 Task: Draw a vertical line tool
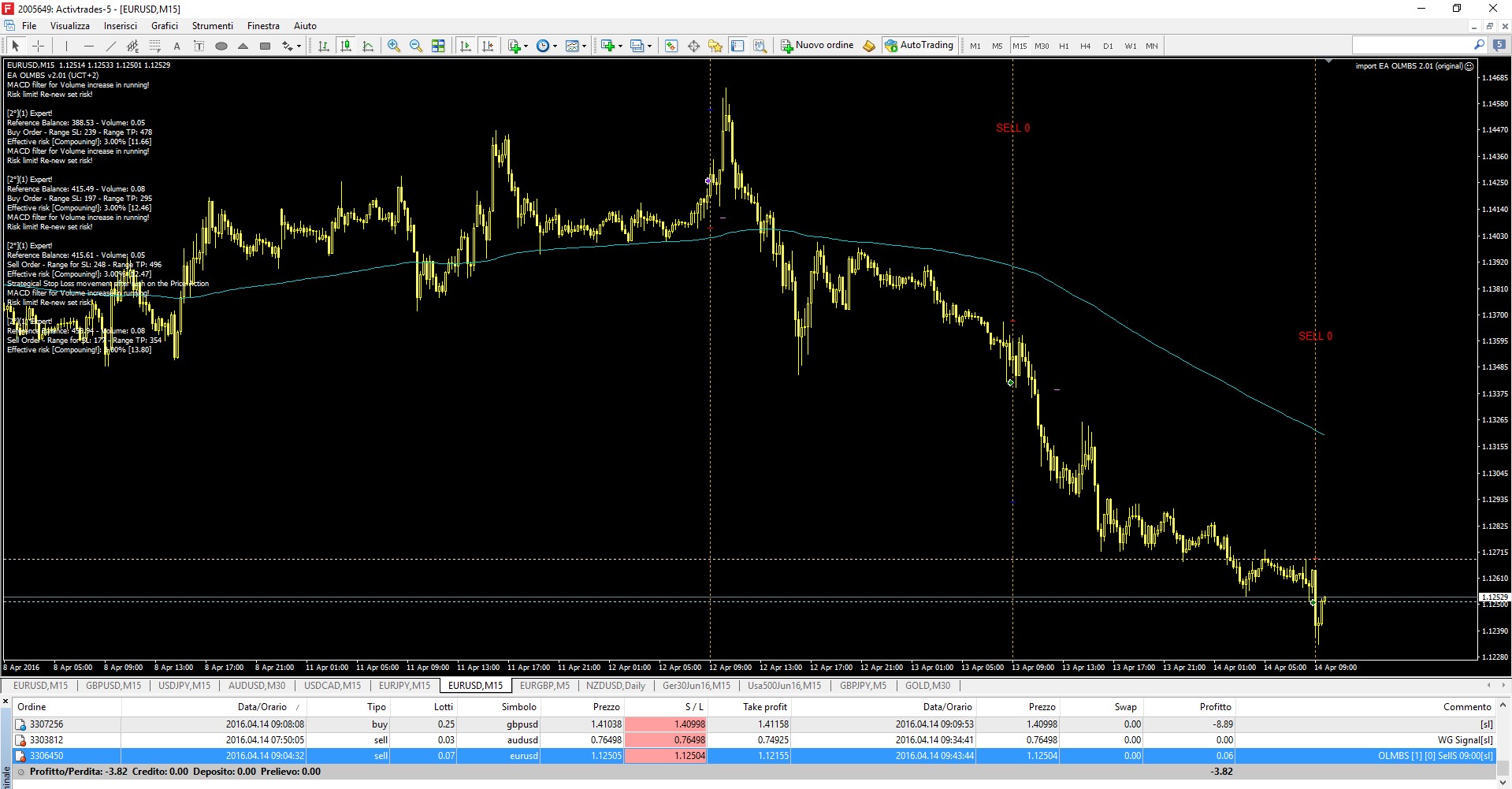66,46
